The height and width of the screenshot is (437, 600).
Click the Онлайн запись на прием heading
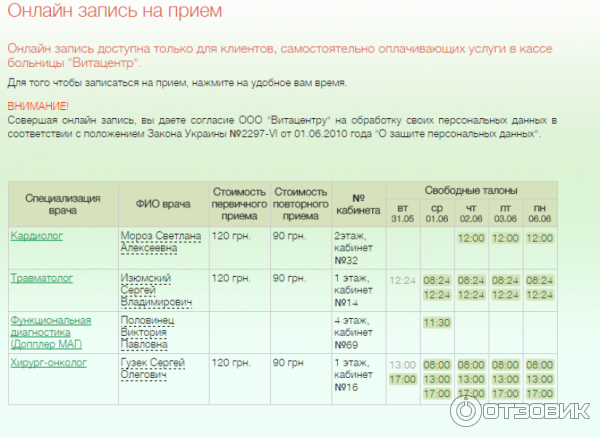click(x=114, y=11)
